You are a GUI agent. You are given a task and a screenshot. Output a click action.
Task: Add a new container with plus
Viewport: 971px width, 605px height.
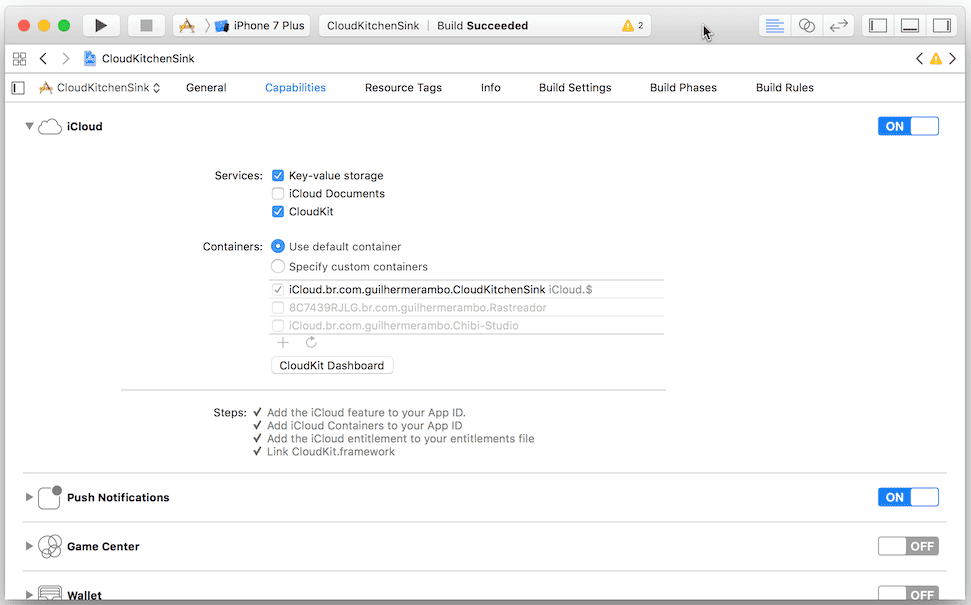click(283, 342)
